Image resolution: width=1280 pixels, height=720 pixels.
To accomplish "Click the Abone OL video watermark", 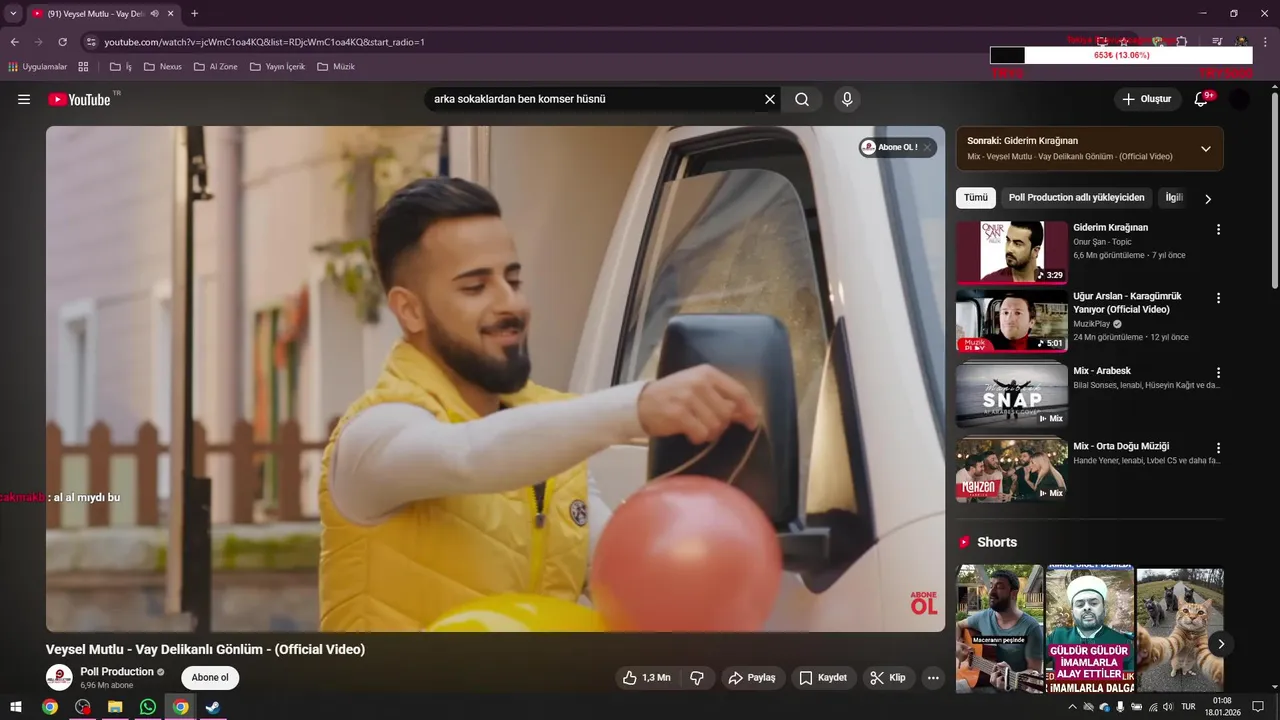I will (x=924, y=603).
